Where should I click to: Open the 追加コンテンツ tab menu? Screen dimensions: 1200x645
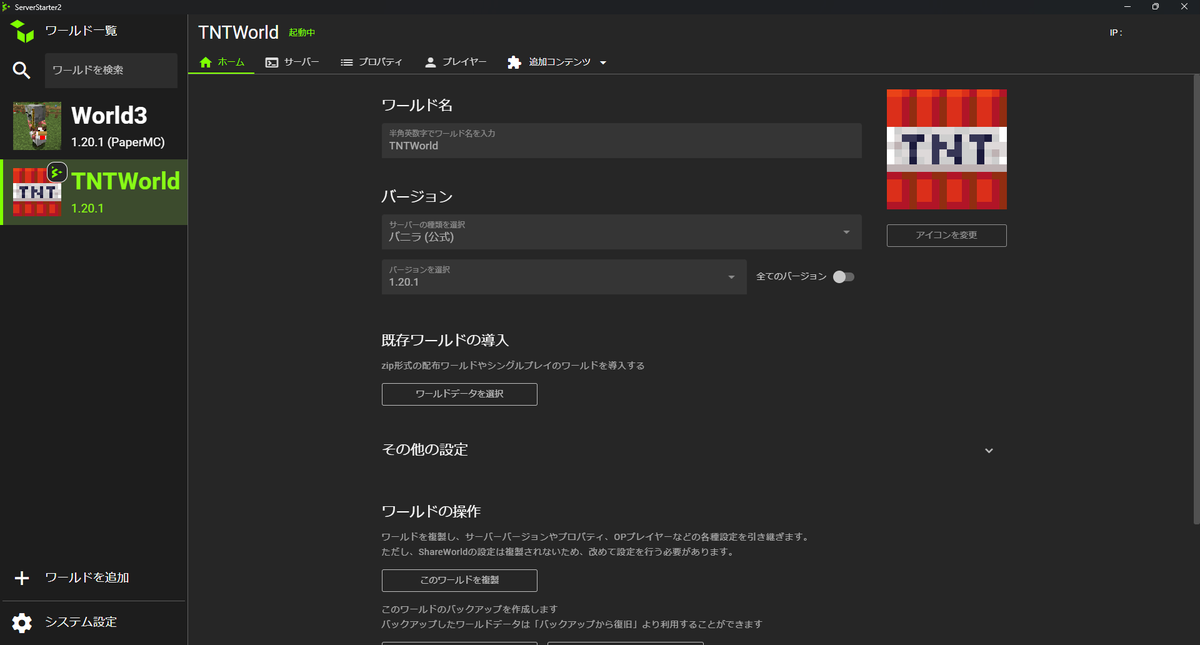click(x=557, y=62)
